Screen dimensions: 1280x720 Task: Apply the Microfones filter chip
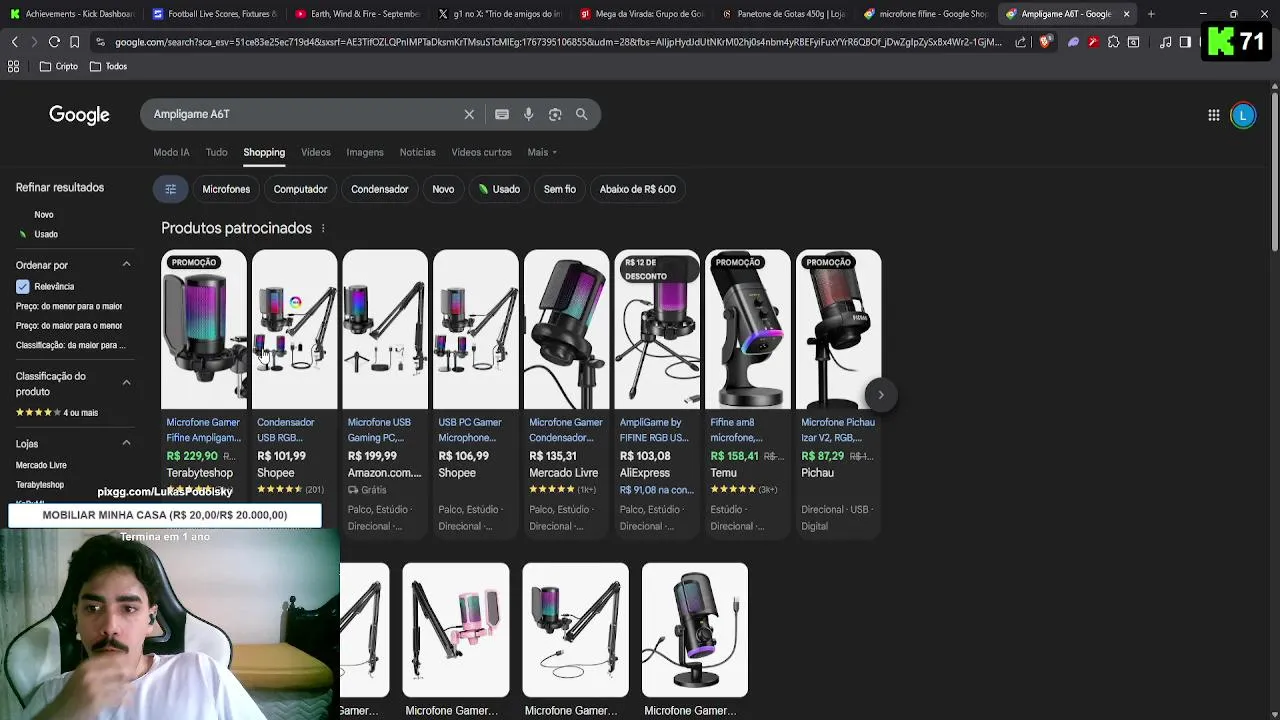[226, 189]
